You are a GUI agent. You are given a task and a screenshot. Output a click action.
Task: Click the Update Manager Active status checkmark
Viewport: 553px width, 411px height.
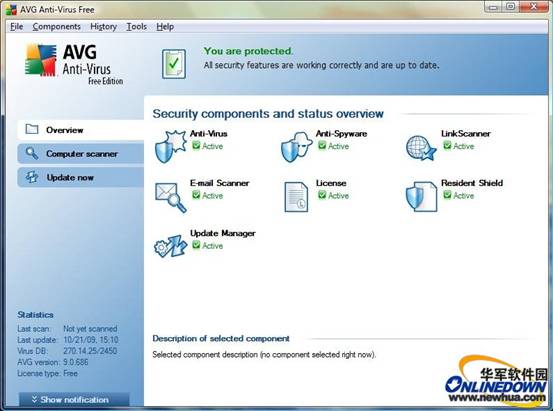(196, 245)
